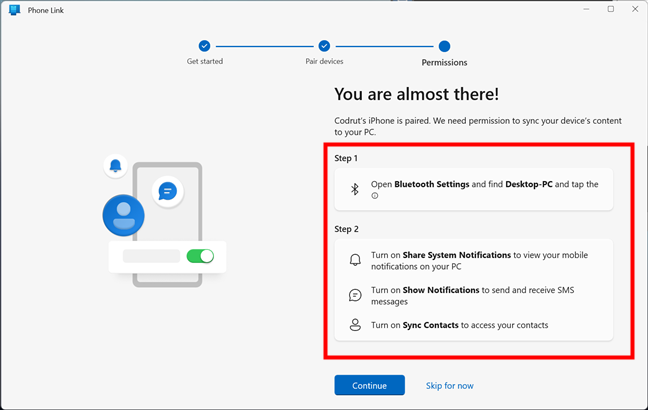The height and width of the screenshot is (410, 648).
Task: Click the 'Get started' step label
Action: (205, 61)
